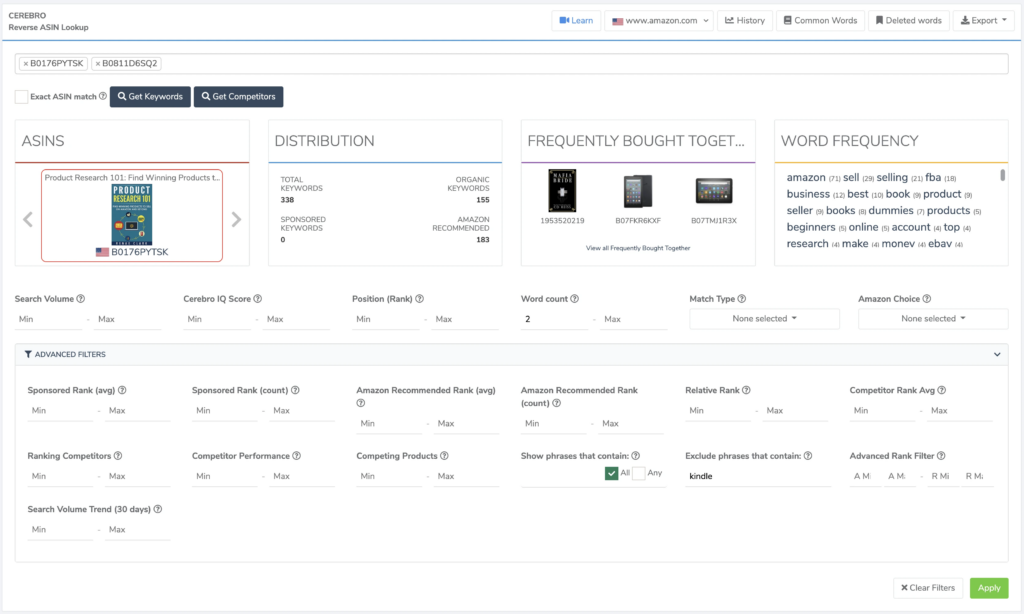1024x614 pixels.
Task: Focus the Relative Rank Min field
Action: pyautogui.click(x=718, y=411)
